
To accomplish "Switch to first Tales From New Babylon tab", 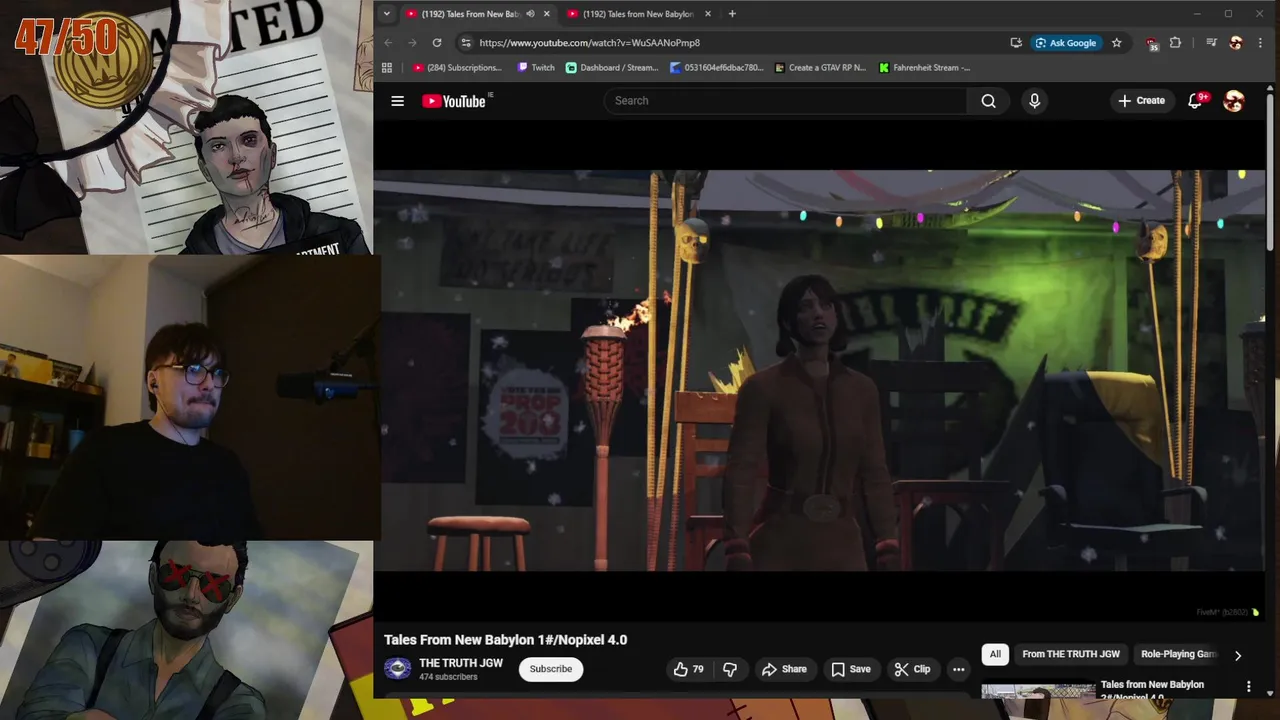I will [477, 14].
